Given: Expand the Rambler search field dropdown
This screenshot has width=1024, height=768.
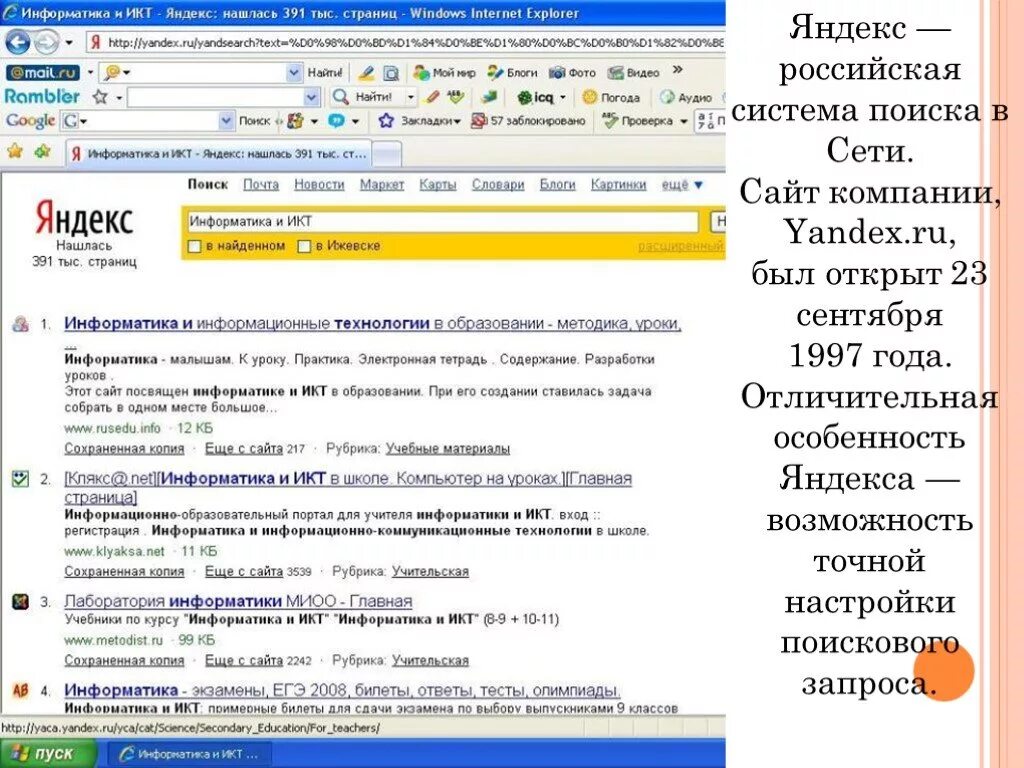Looking at the screenshot, I should coord(312,97).
